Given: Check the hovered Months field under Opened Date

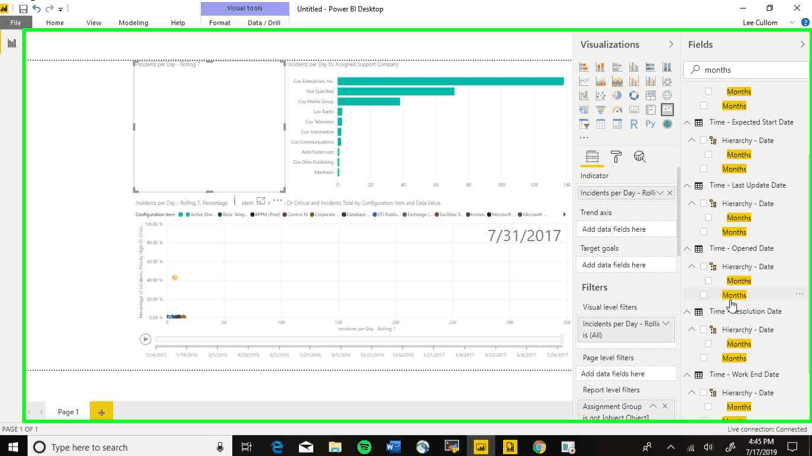Looking at the screenshot, I should [x=703, y=295].
